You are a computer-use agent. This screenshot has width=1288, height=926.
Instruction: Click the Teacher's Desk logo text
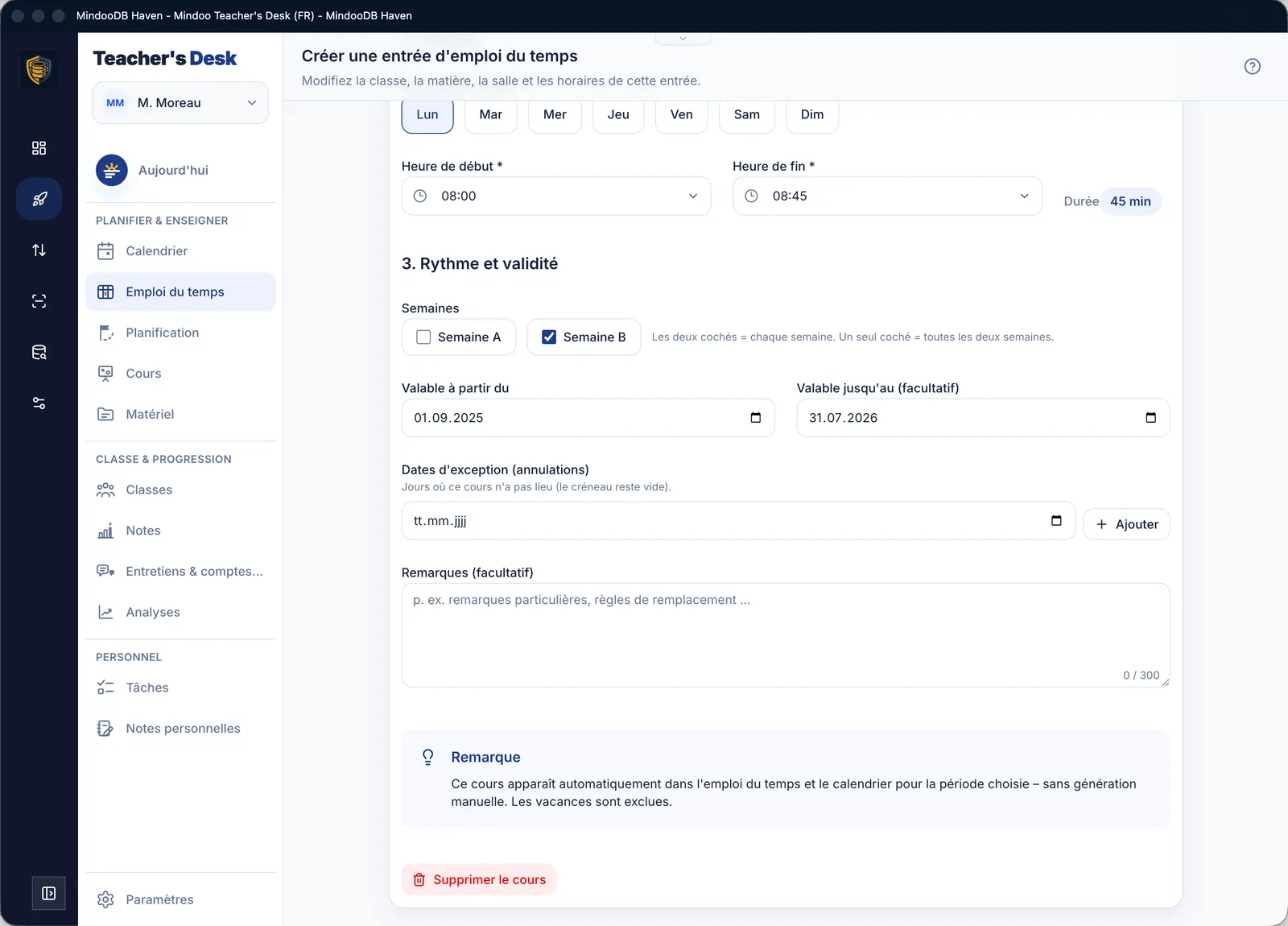point(165,58)
